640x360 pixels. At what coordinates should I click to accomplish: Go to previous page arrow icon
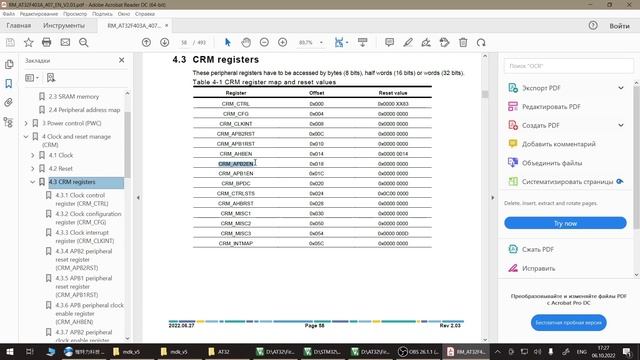(x=146, y=42)
